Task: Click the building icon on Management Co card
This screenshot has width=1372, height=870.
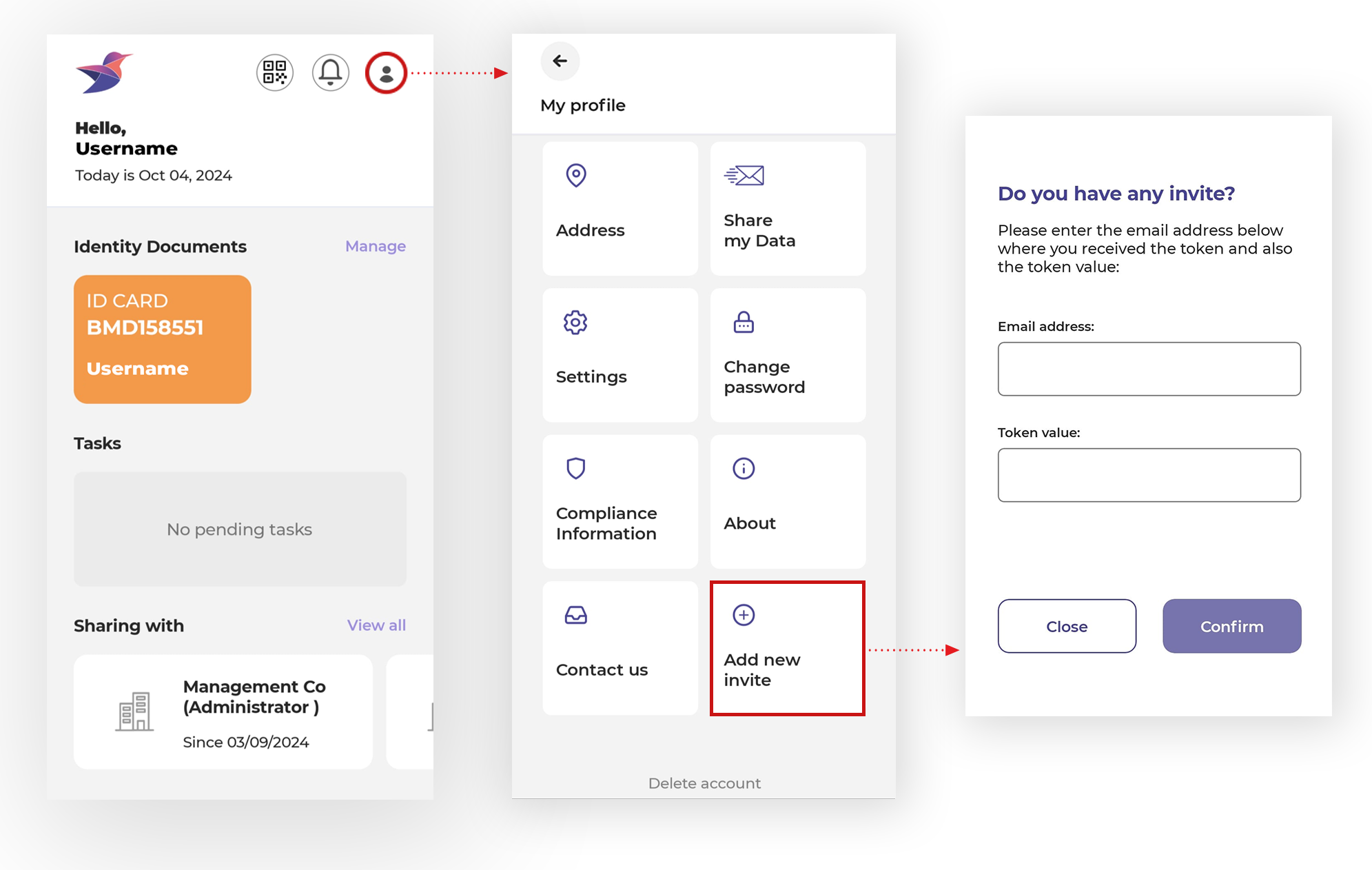Action: click(134, 711)
